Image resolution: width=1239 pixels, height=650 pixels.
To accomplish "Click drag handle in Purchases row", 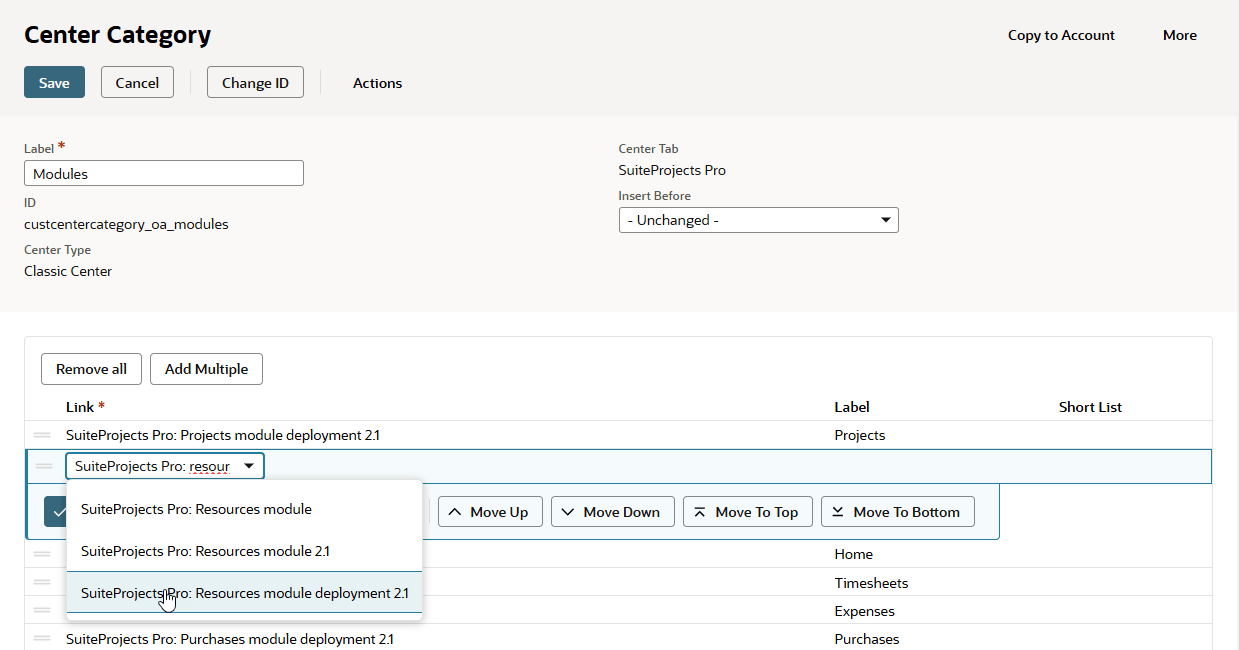I will 42,638.
